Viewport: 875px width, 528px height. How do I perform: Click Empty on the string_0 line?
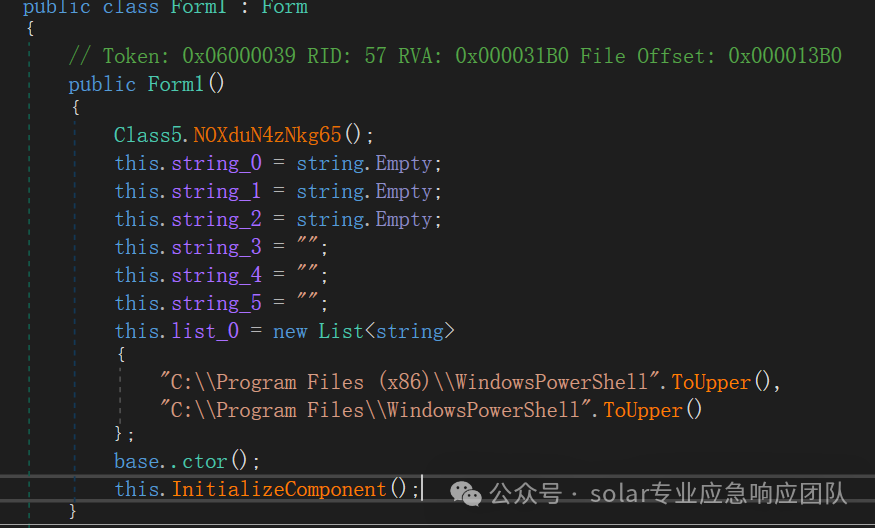(403, 163)
